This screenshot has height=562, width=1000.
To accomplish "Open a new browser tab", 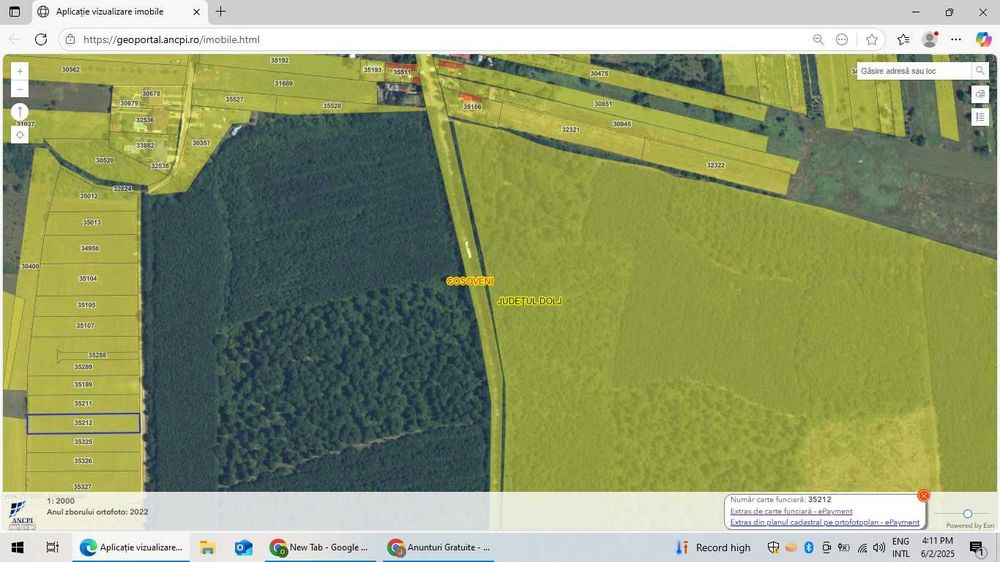I will coord(221,11).
